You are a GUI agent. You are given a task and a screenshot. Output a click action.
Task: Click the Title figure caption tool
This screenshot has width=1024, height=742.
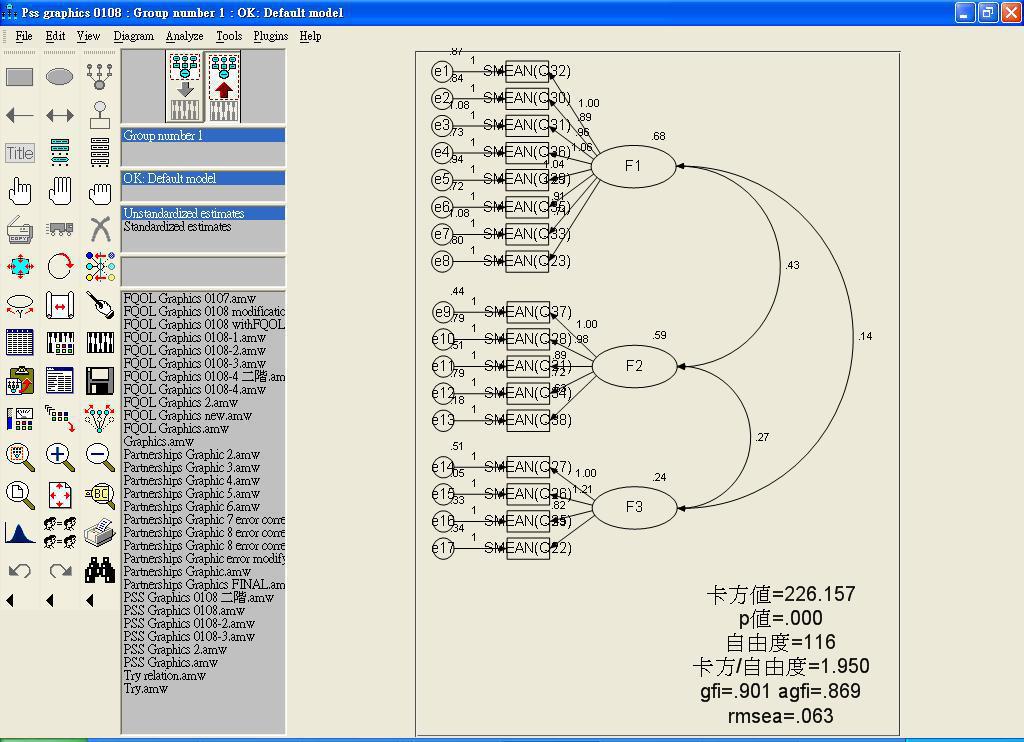20,153
